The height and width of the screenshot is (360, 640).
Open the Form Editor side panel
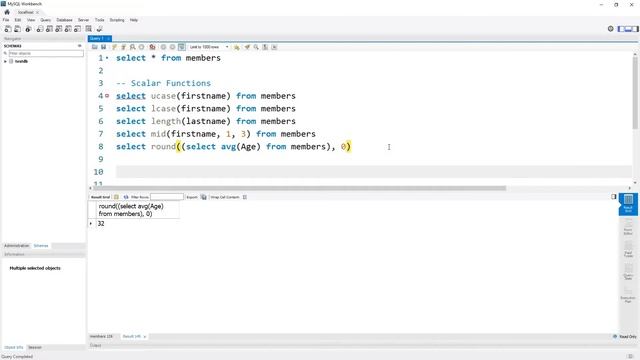[628, 227]
